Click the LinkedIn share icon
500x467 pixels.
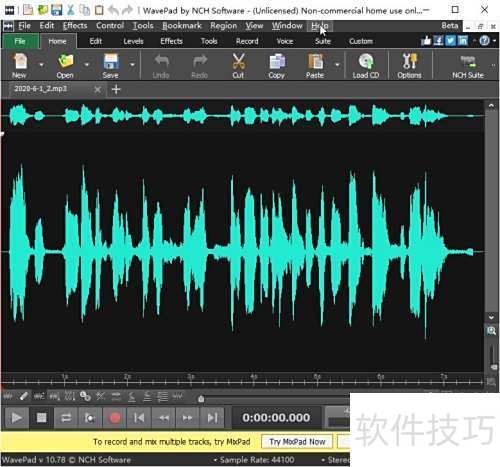[x=463, y=41]
